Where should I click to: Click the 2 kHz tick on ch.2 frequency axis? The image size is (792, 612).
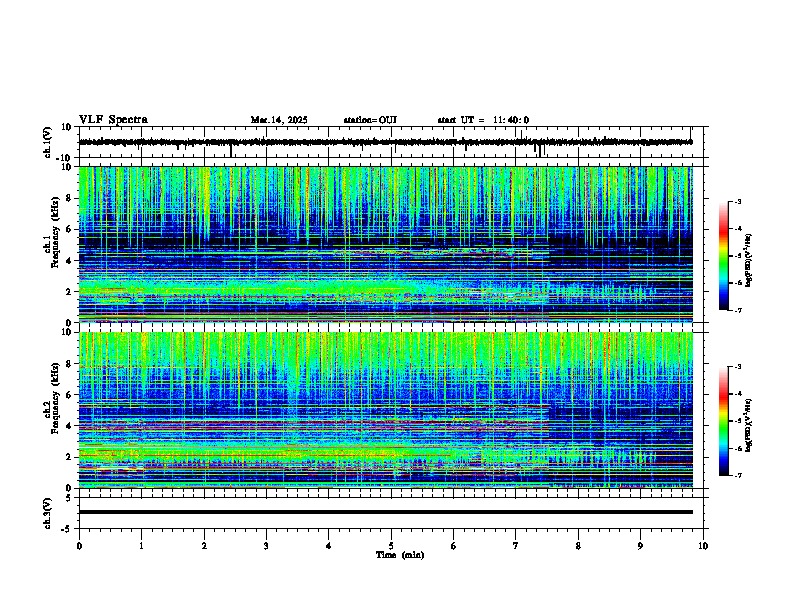click(68, 457)
